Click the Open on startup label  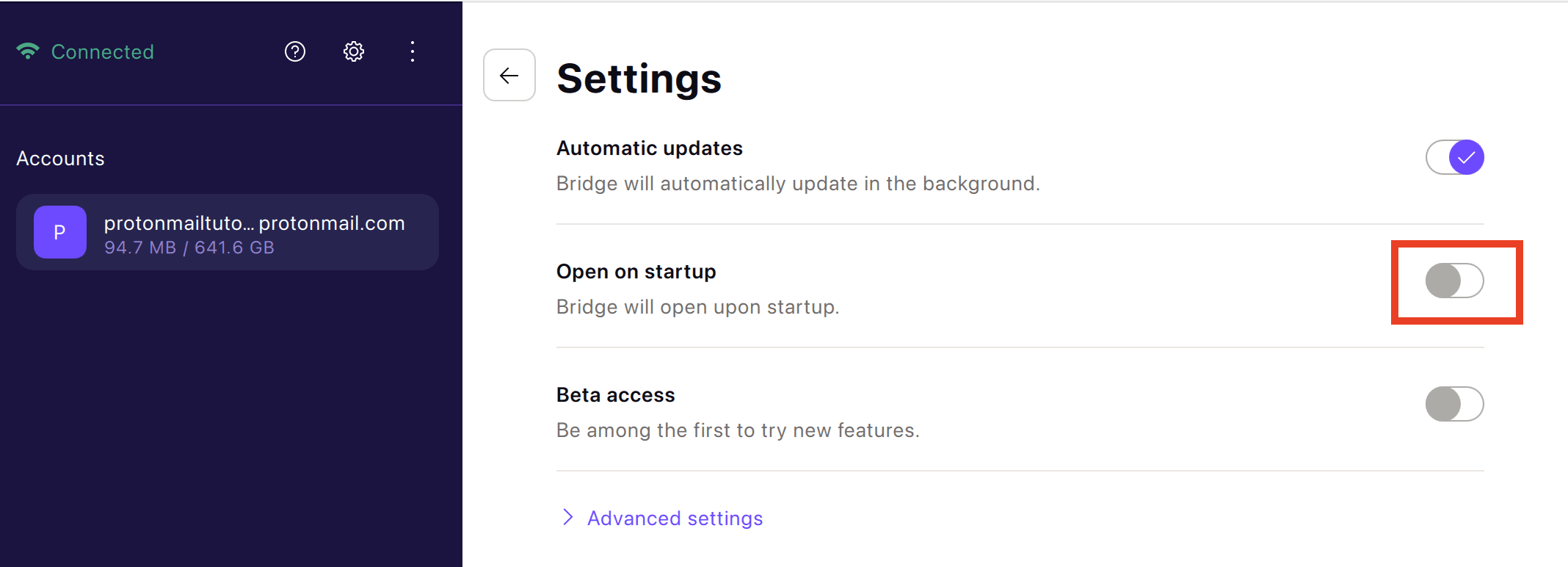[x=636, y=272]
